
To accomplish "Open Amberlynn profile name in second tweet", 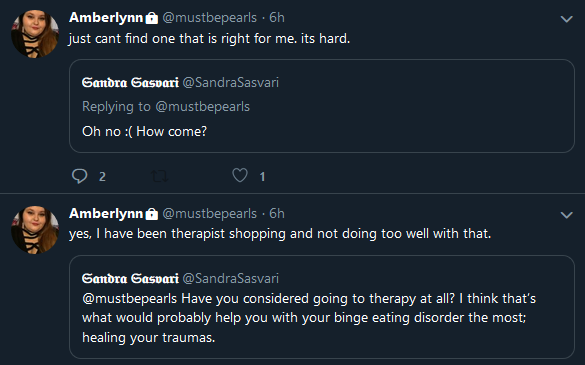I will tap(106, 213).
